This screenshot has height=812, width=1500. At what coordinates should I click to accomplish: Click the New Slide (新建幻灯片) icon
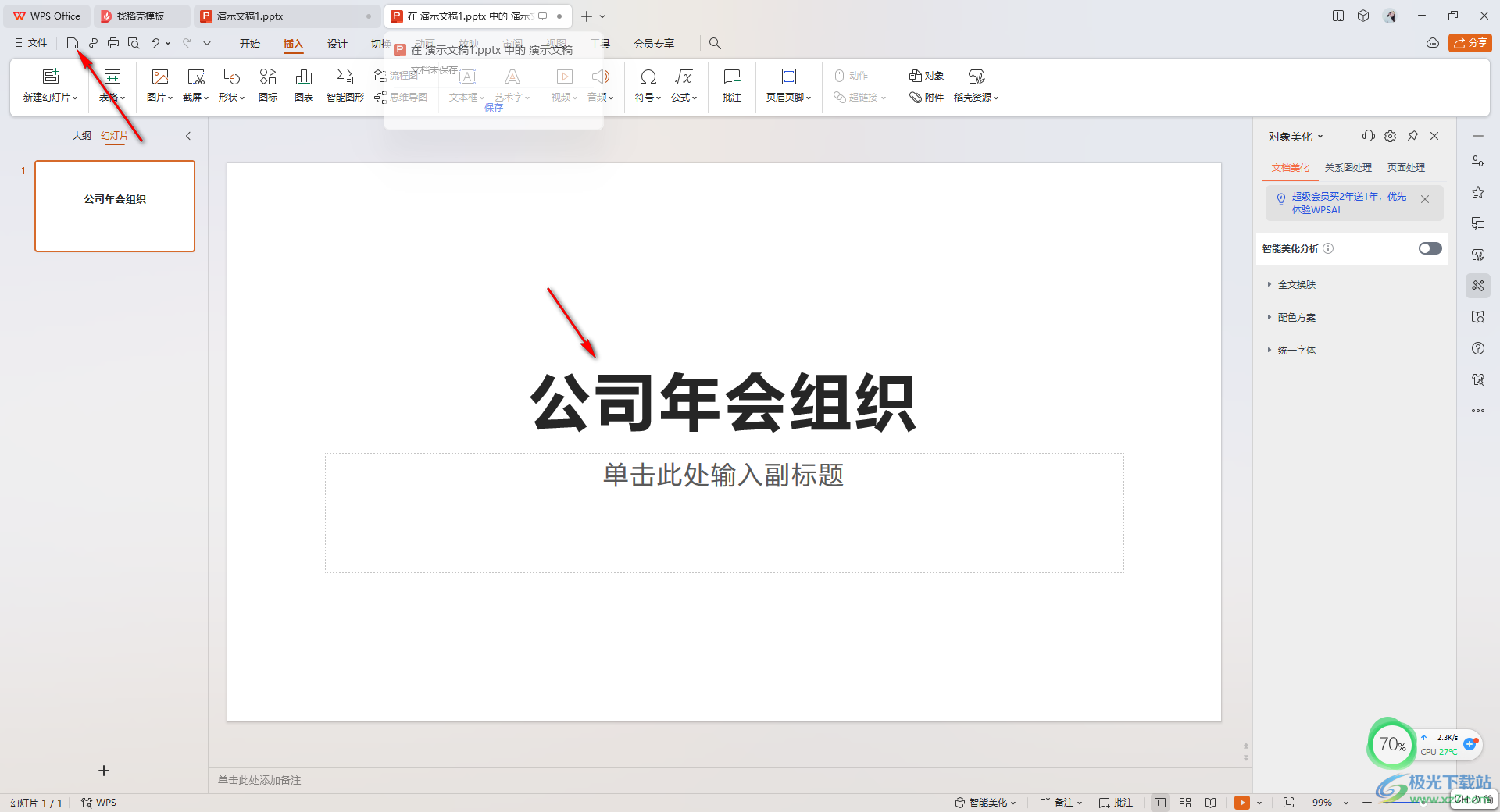(51, 77)
